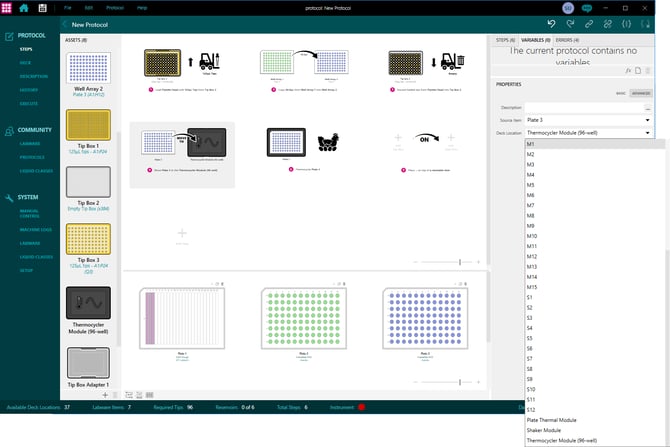670x447 pixels.
Task: Go to the Home screen icon
Action: 24,8
